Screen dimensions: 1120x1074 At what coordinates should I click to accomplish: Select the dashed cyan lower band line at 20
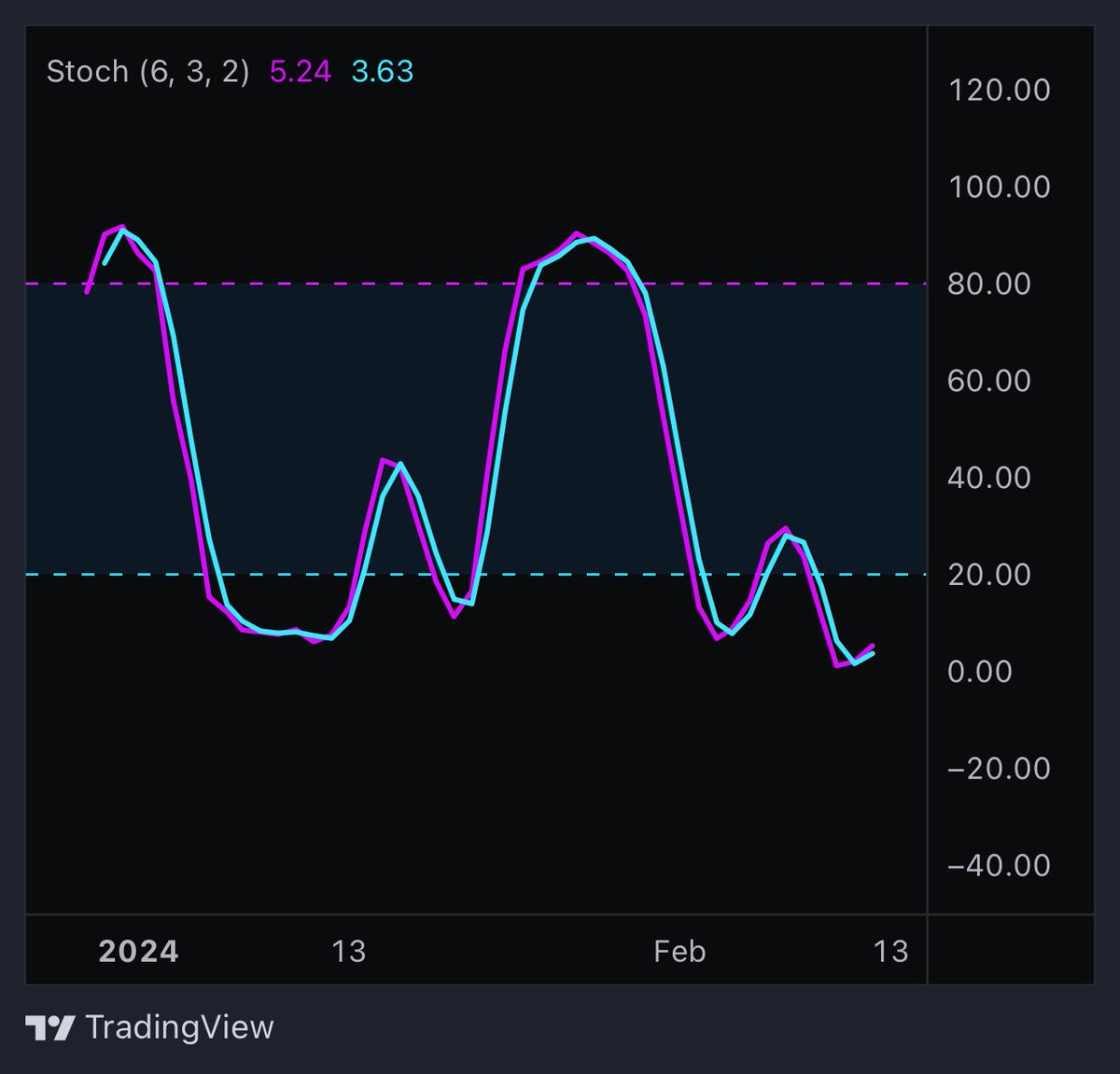(x=476, y=574)
